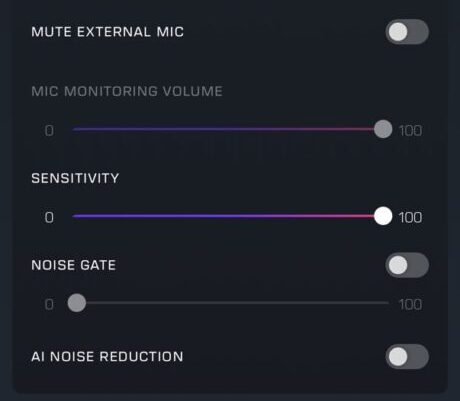Click the middle of Noise Gate slider track

click(x=231, y=303)
